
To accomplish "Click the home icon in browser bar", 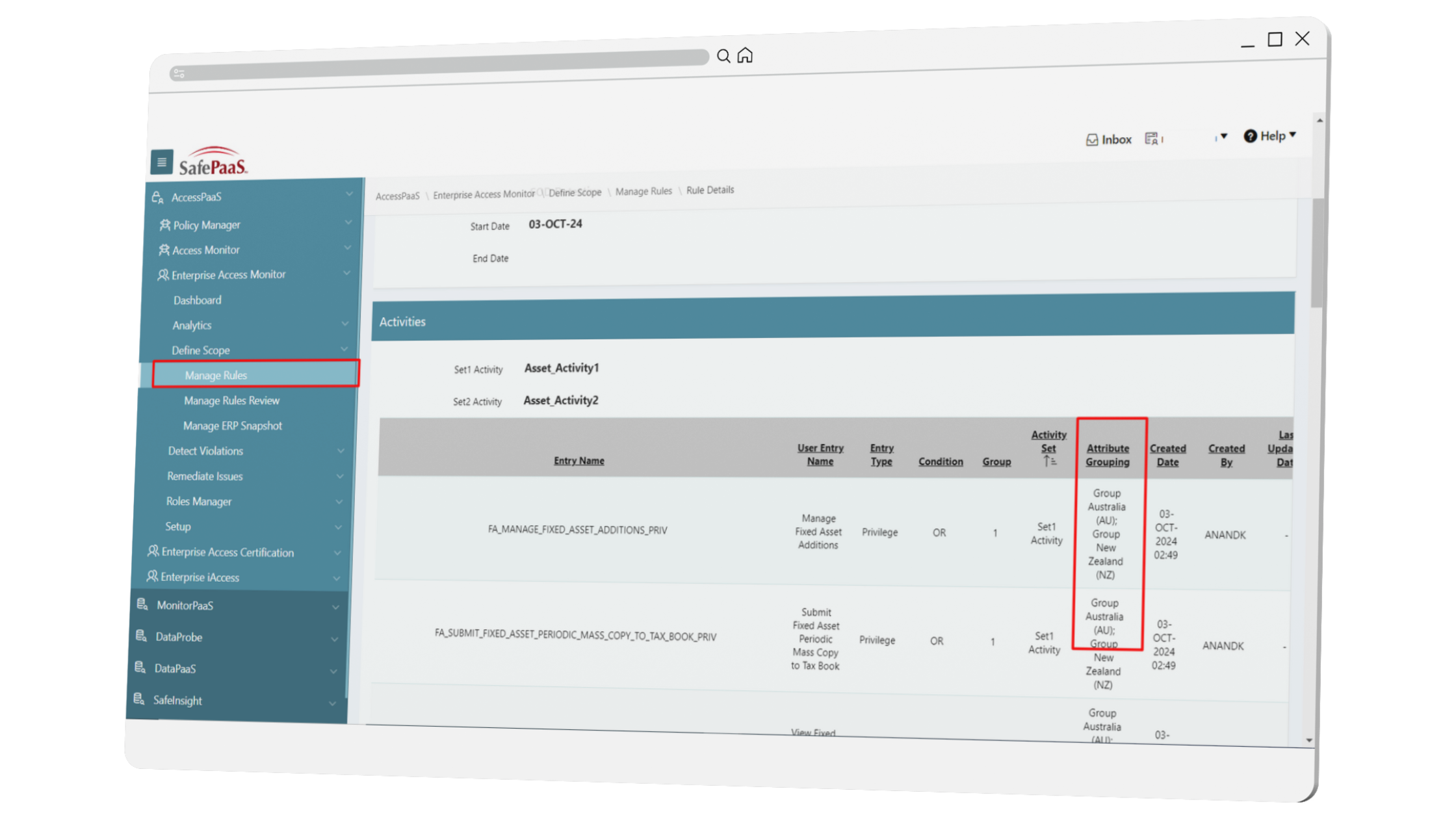I will pyautogui.click(x=745, y=55).
